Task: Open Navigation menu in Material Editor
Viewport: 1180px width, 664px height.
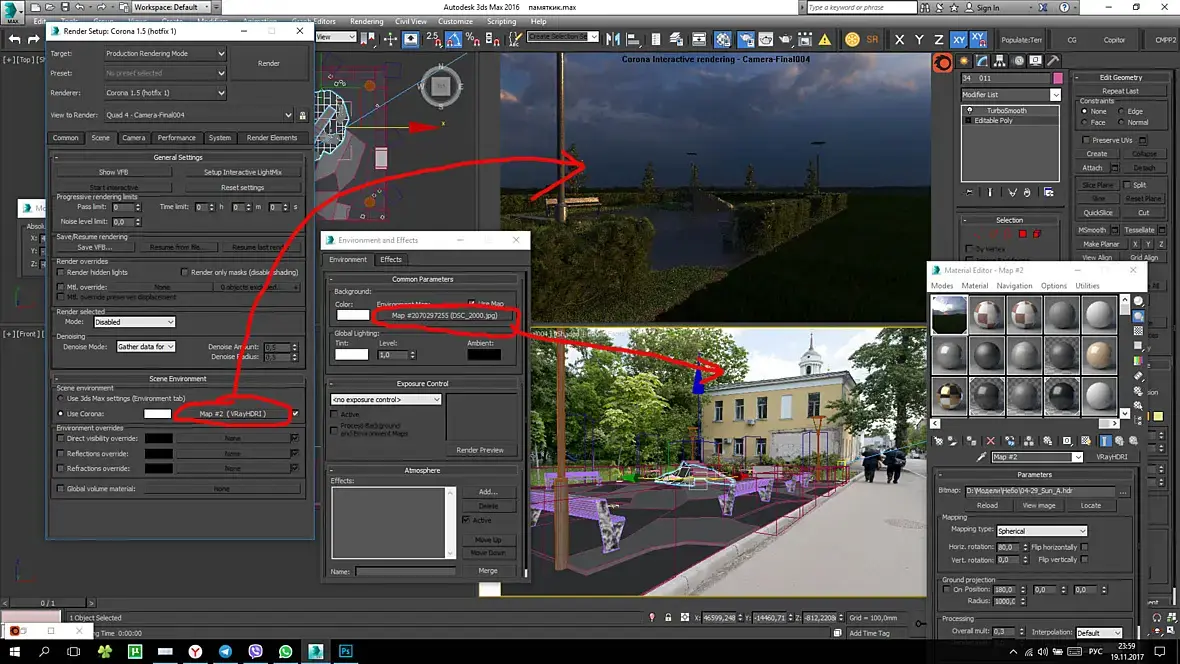Action: (x=1014, y=285)
